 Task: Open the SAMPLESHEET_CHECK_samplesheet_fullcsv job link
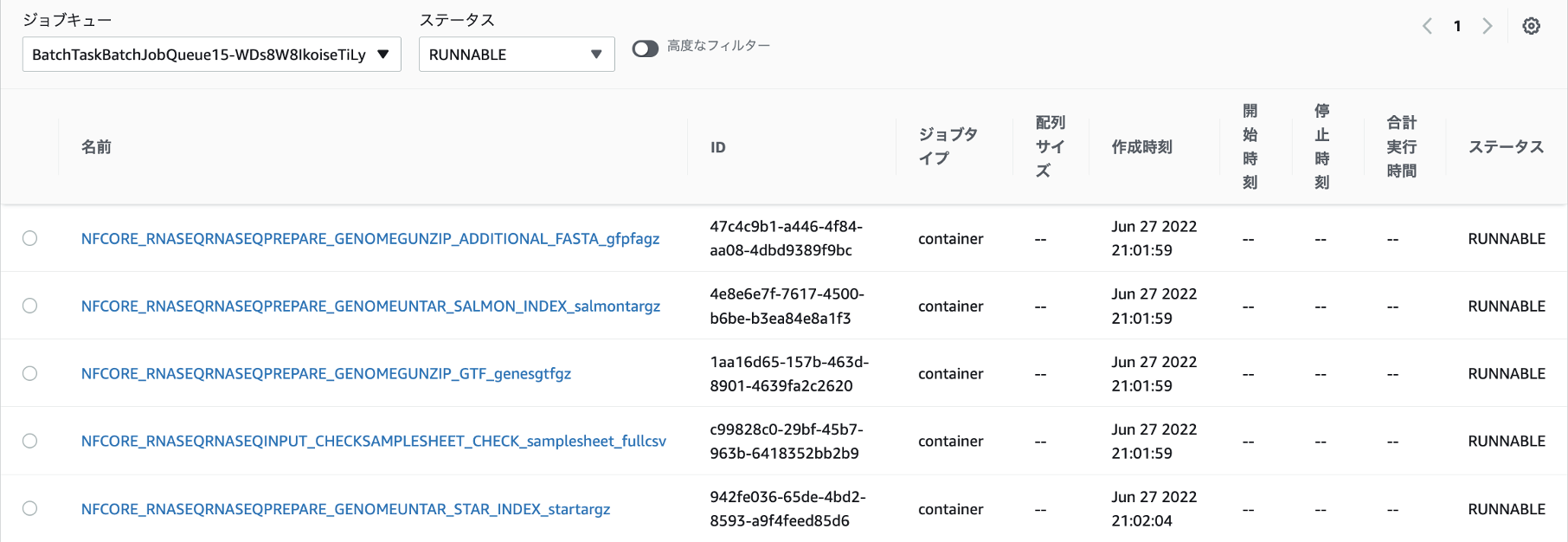(x=374, y=441)
